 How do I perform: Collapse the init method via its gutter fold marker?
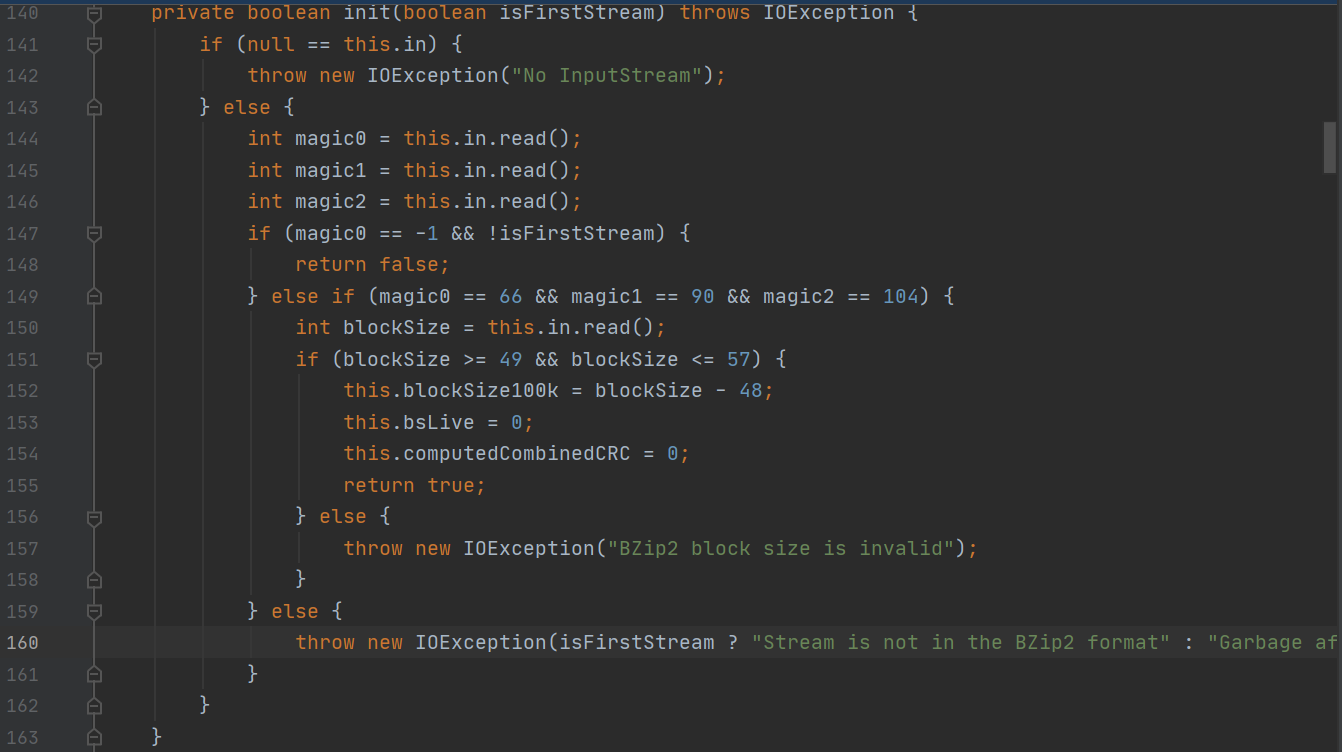(93, 13)
